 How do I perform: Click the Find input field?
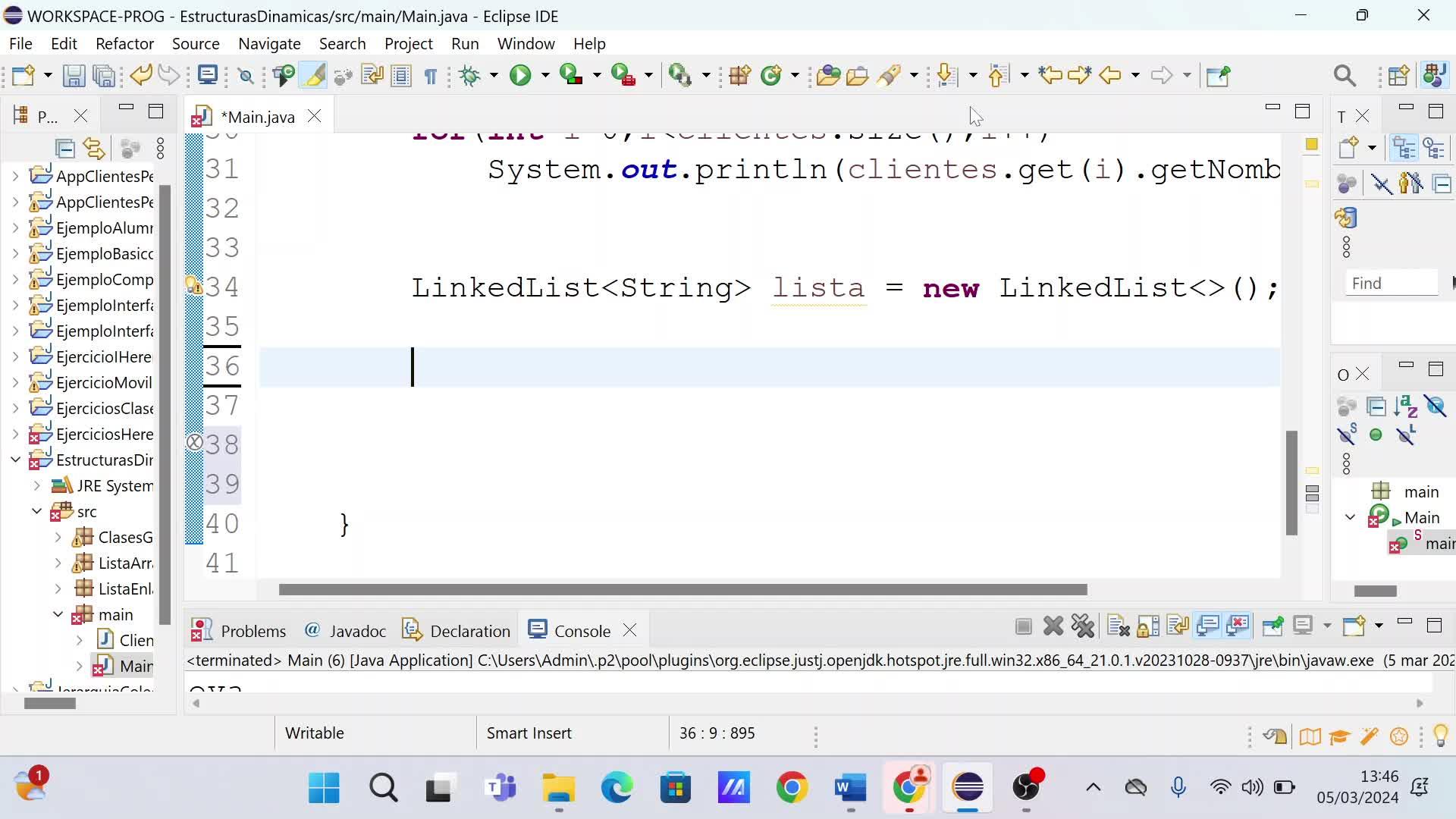tap(1391, 283)
